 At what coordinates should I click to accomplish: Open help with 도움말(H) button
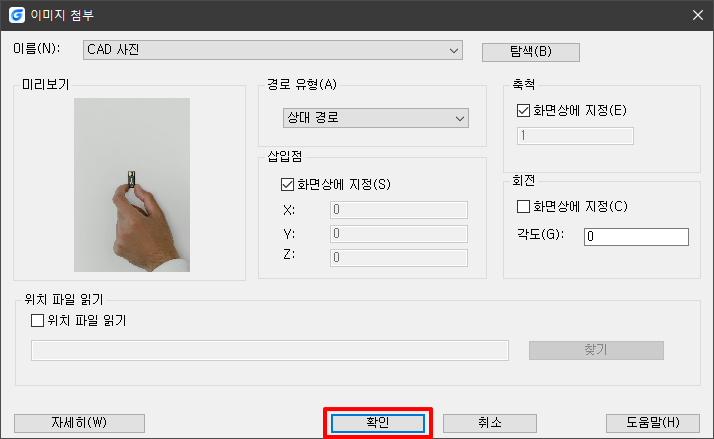click(653, 423)
